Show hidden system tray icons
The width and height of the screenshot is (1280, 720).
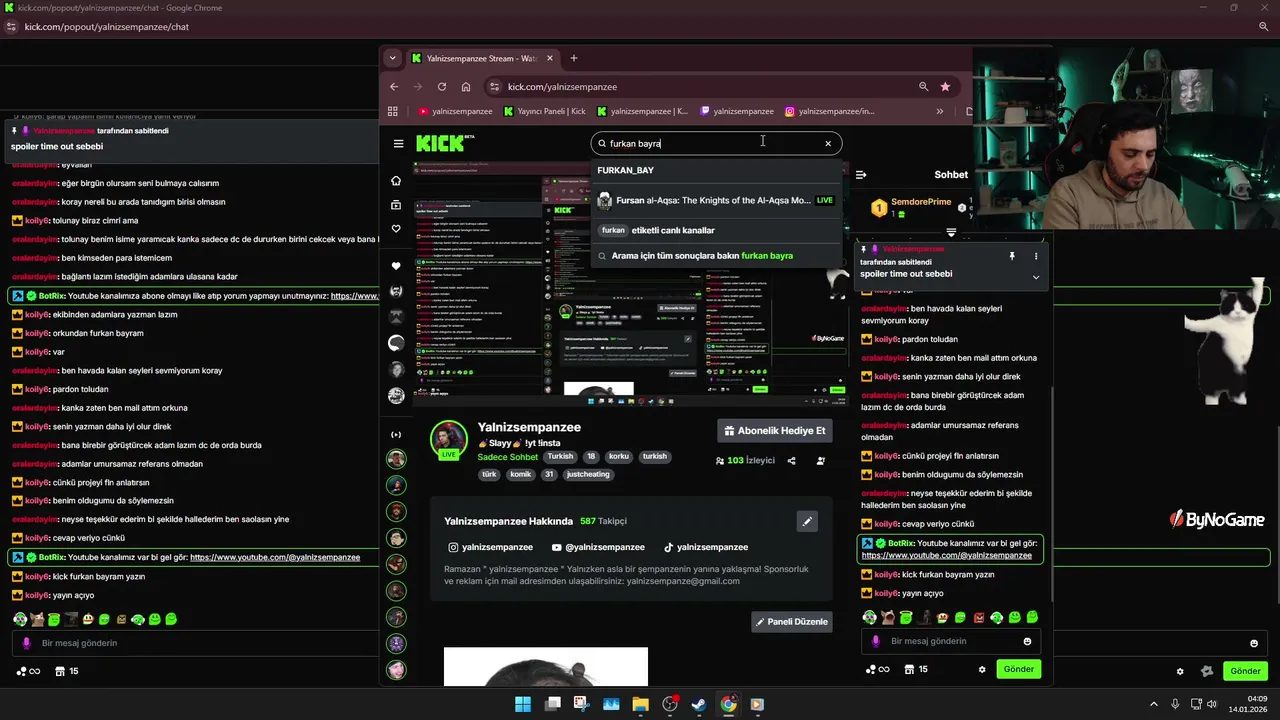(1153, 704)
